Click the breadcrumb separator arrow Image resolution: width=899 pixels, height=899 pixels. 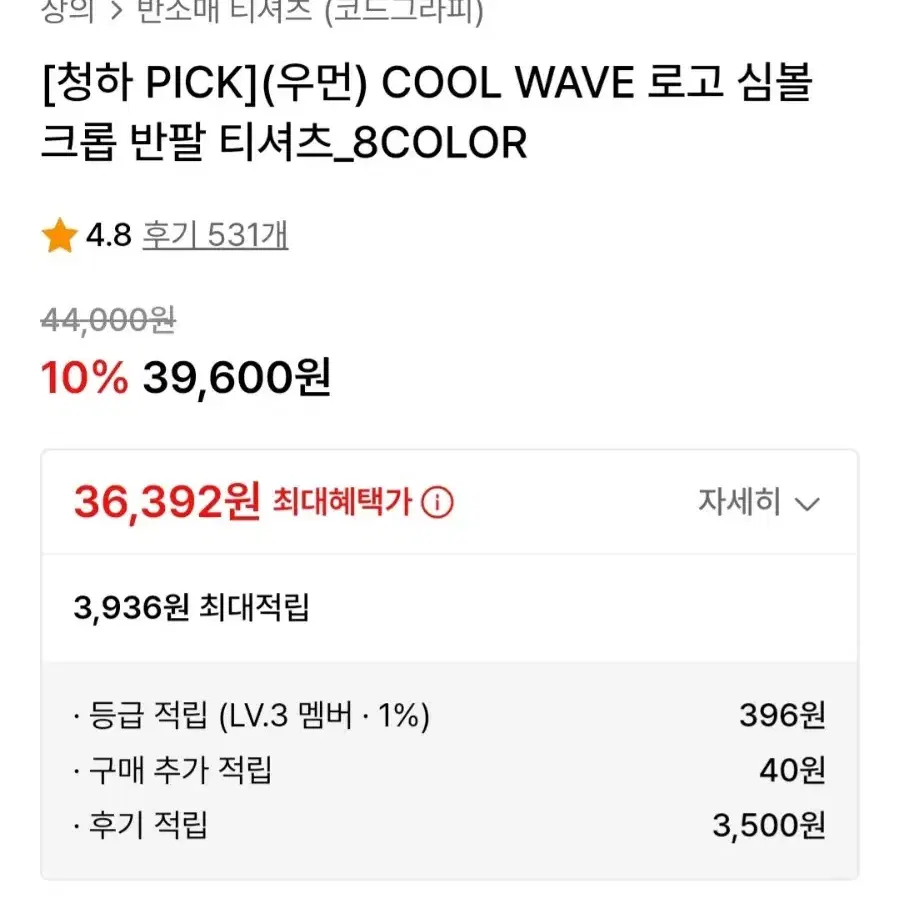pyautogui.click(x=116, y=11)
